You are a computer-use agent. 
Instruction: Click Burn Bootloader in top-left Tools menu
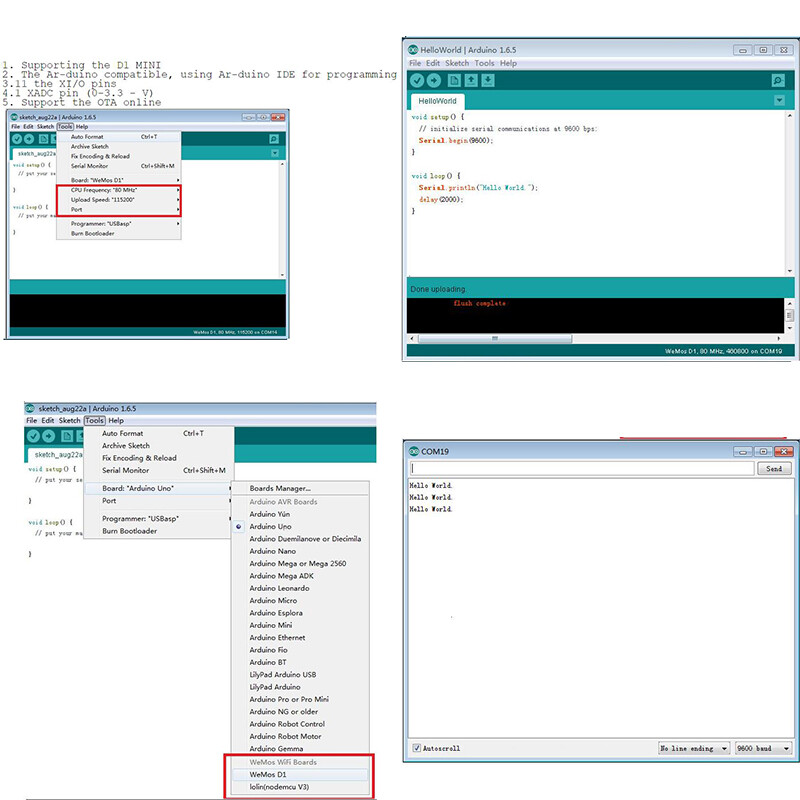(x=118, y=233)
